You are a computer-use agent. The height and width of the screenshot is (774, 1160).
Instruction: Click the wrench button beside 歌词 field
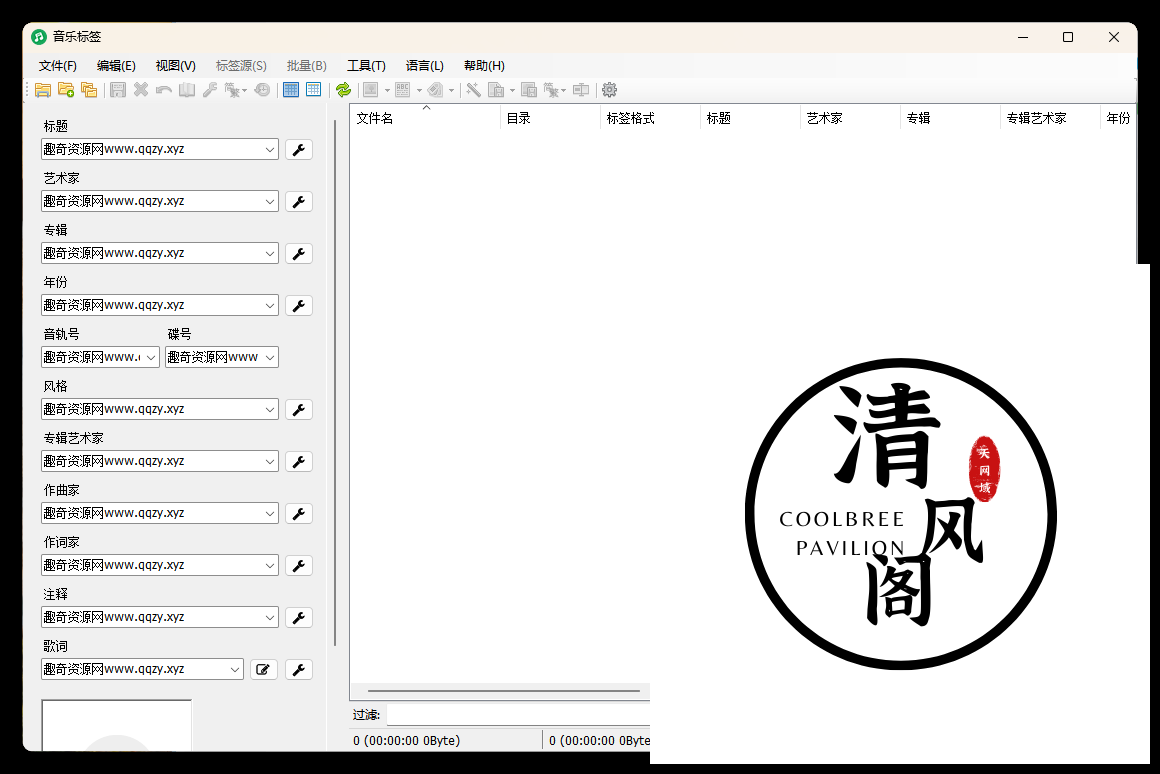299,670
